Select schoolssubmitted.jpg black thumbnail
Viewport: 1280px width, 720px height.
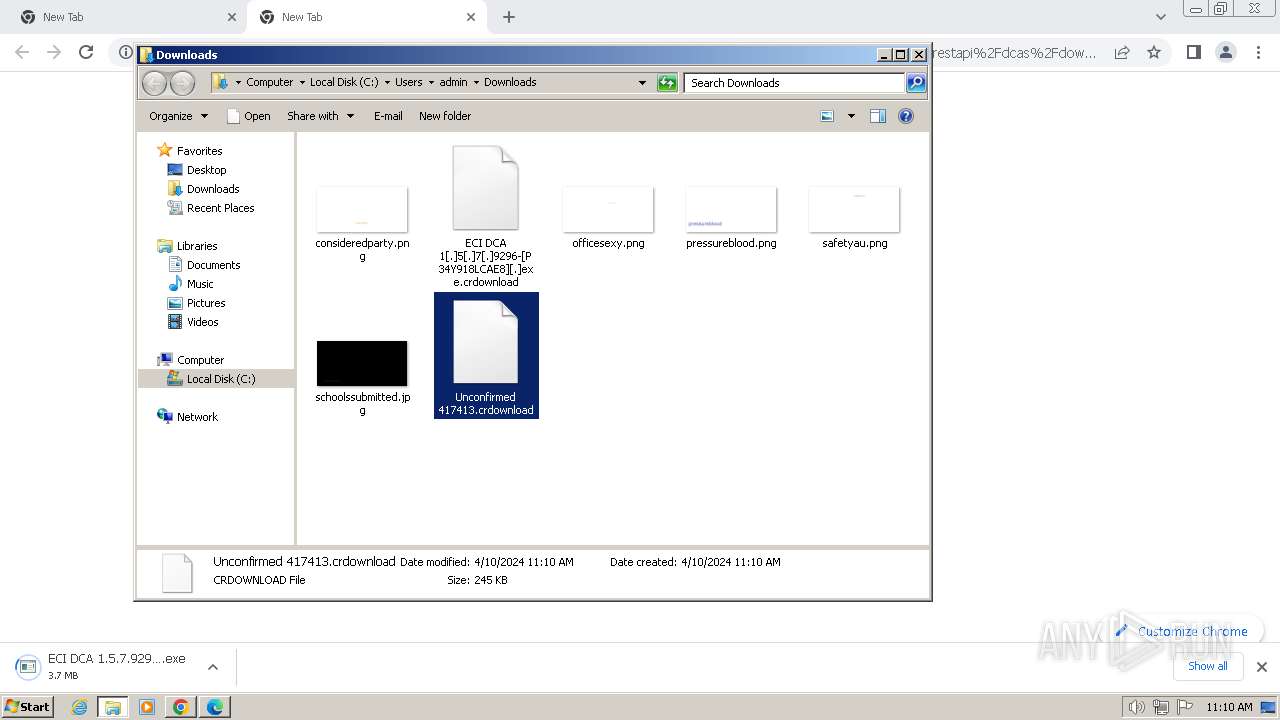pos(362,363)
